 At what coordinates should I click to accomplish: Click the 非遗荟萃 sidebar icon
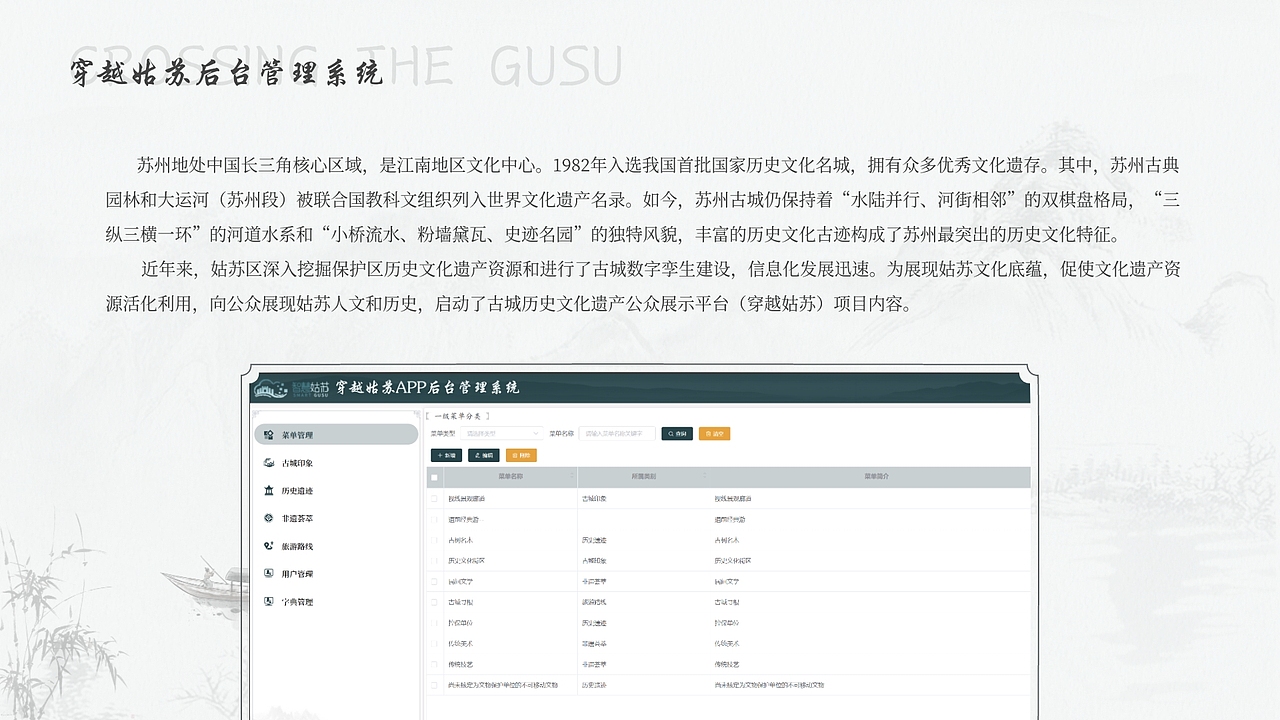click(269, 518)
